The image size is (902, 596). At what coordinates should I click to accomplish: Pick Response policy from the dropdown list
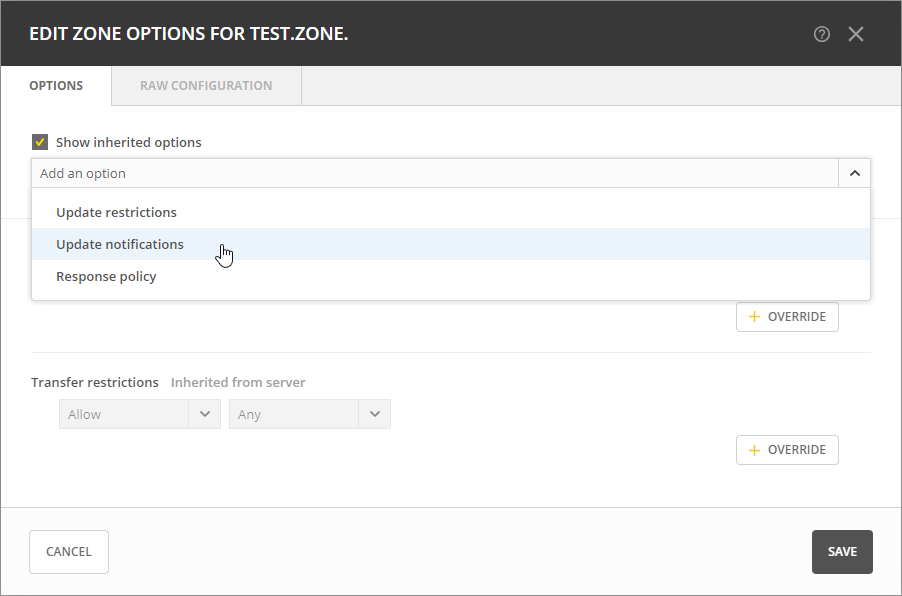[x=106, y=276]
